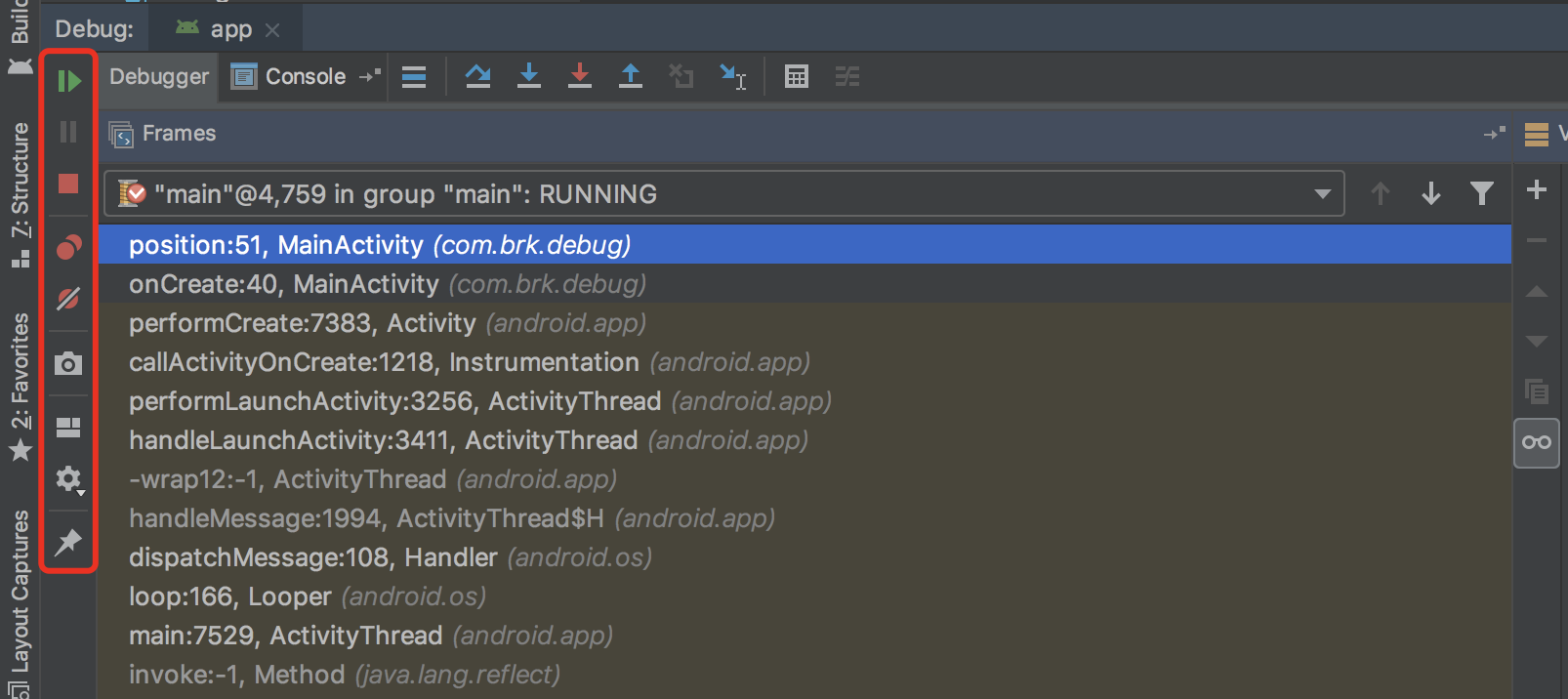Stop the app with red square

[x=68, y=184]
